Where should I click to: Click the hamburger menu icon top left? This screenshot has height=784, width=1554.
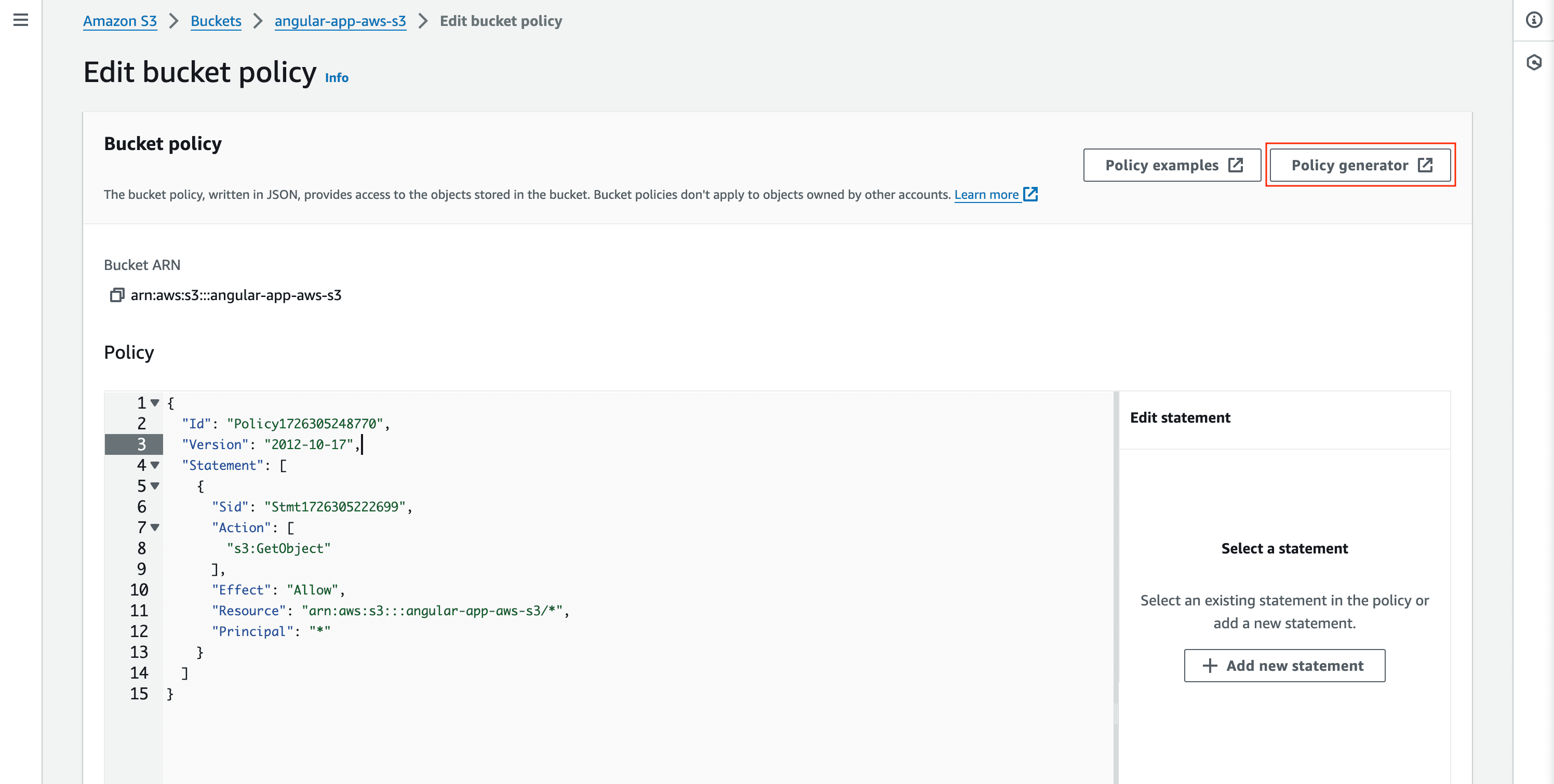[20, 20]
